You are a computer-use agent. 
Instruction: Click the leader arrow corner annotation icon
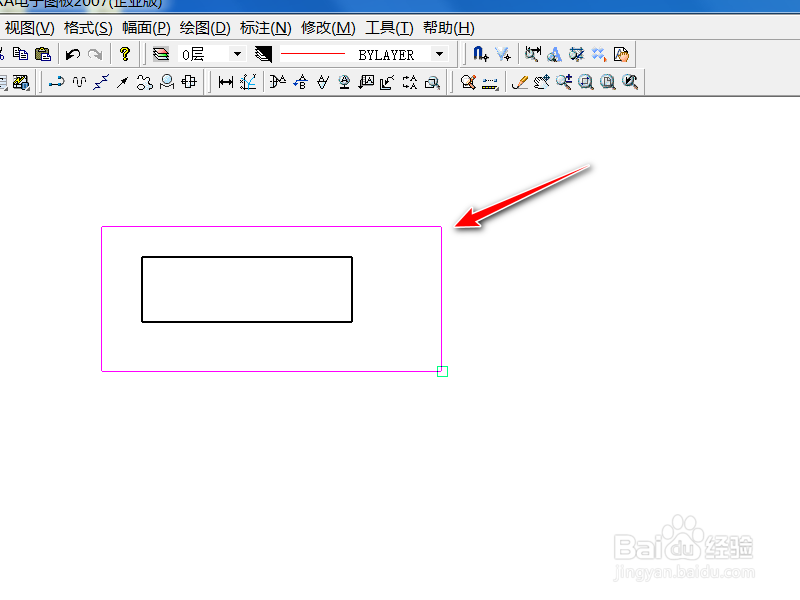387,82
